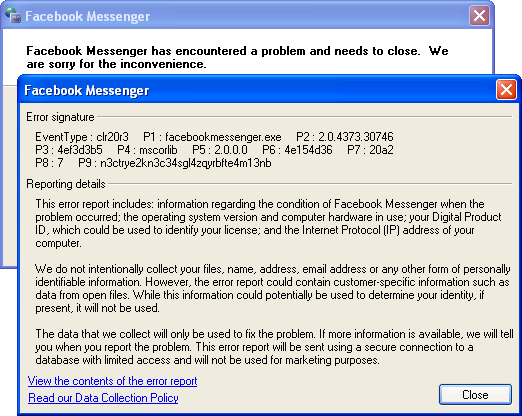
Task: Click 'has encountered a problem' message in back window
Action: 237,57
